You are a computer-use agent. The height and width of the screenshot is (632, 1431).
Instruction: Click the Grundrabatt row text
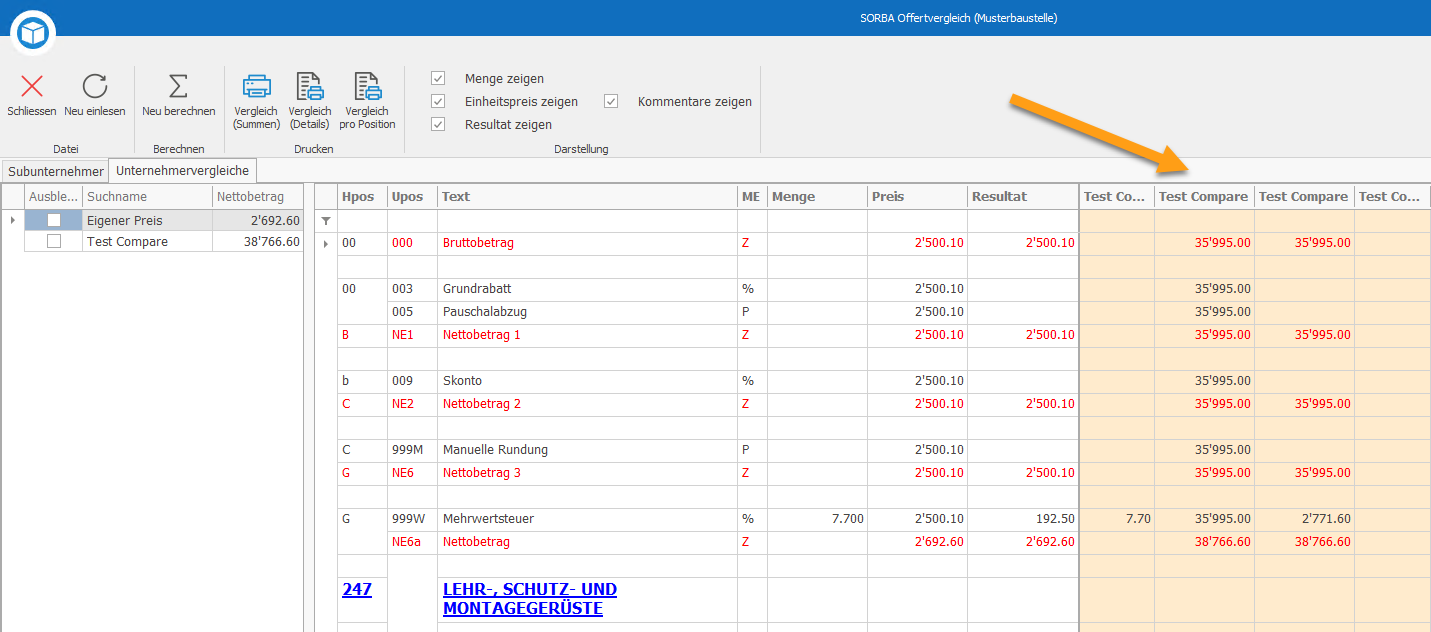point(477,289)
